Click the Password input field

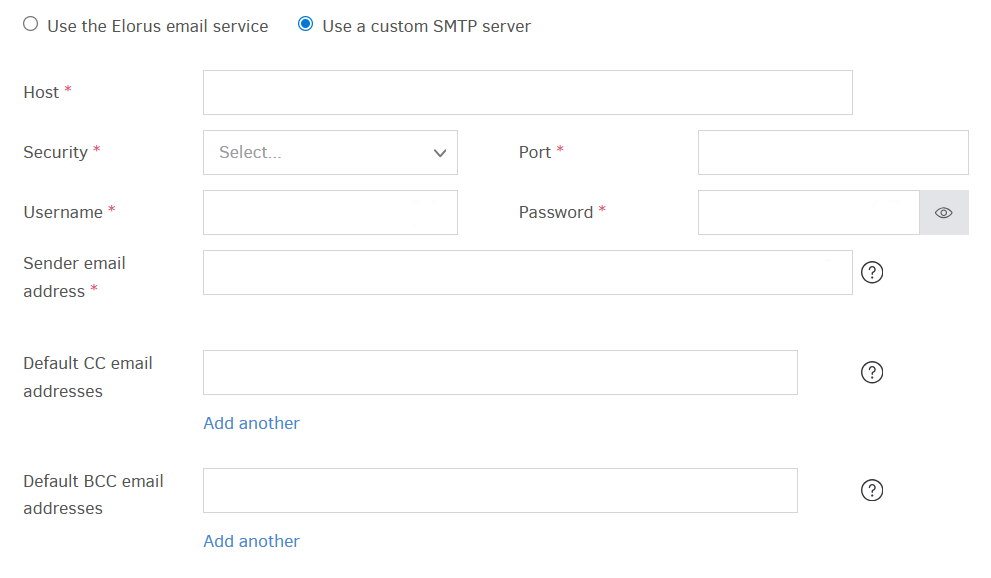click(x=808, y=212)
